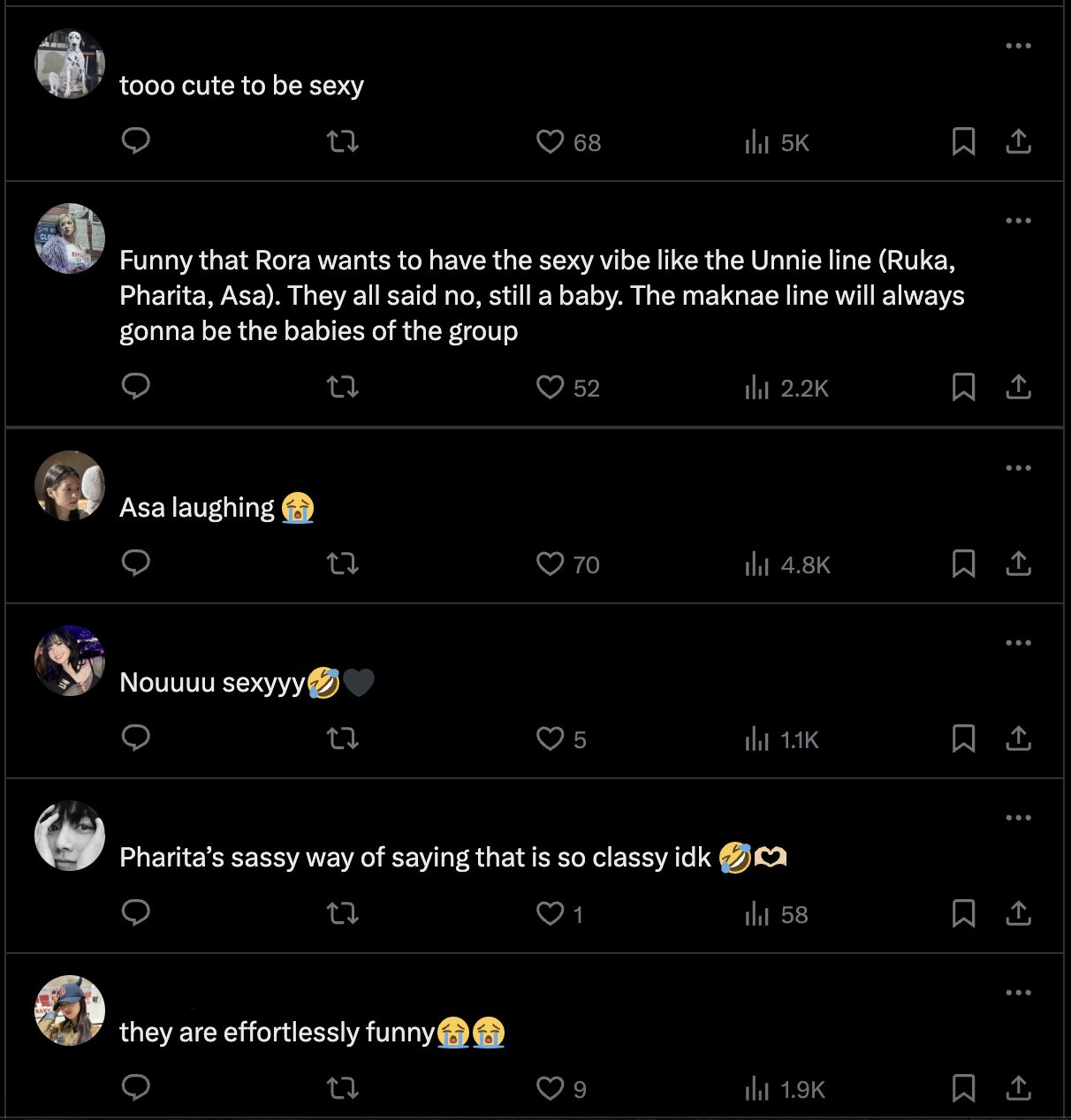This screenshot has width=1071, height=1120.
Task: Open the "Asa laughing" author's profile picture
Action: (70, 486)
